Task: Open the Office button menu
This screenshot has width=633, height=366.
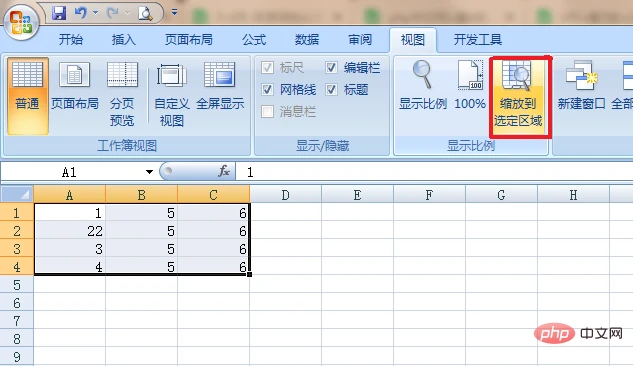Action: [x=21, y=21]
